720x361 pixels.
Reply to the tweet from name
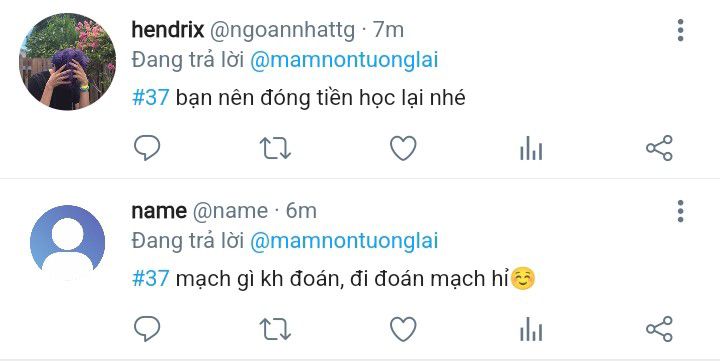(147, 329)
